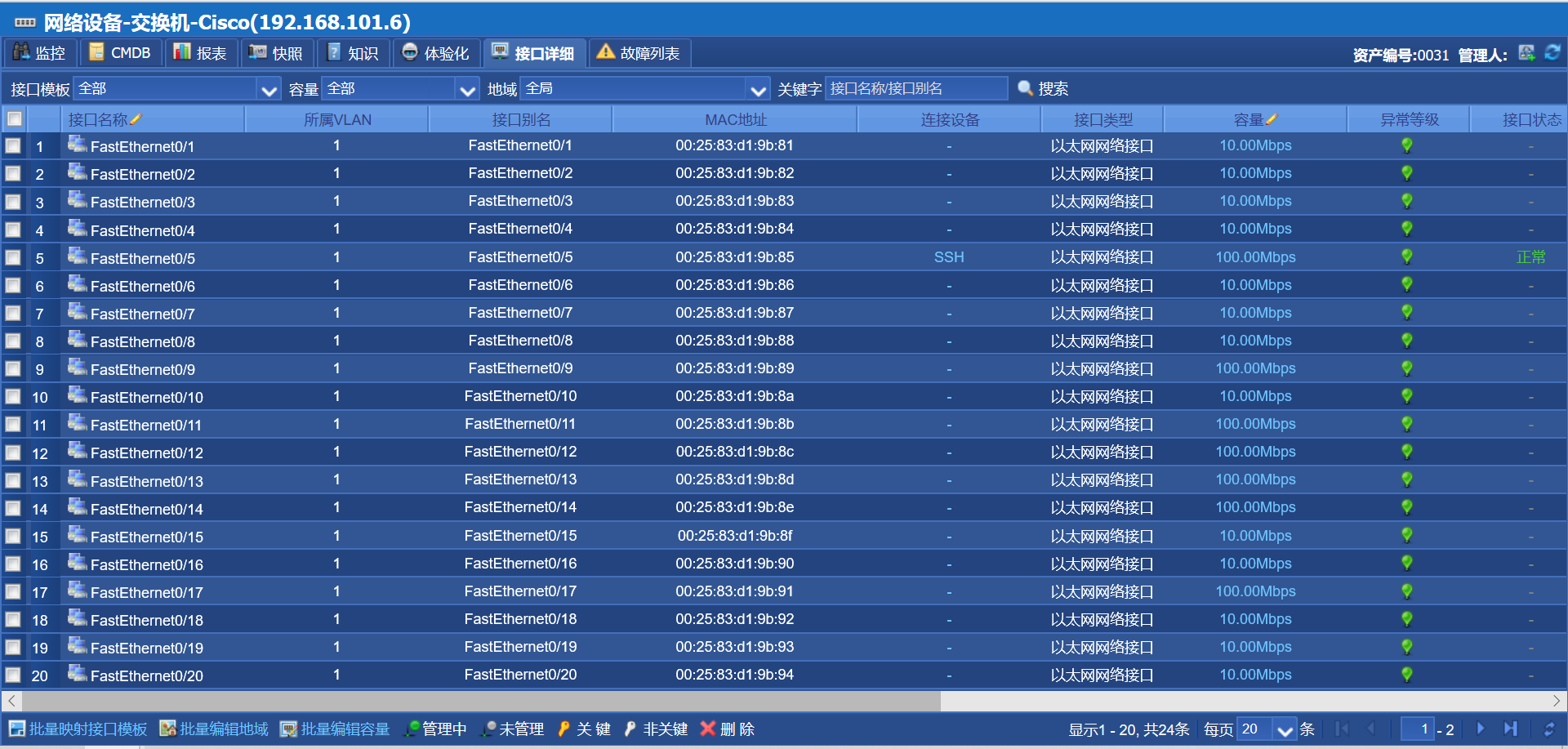The width and height of the screenshot is (1568, 749).
Task: Check the box for FastEthernet0/19 row
Action: coord(13,648)
